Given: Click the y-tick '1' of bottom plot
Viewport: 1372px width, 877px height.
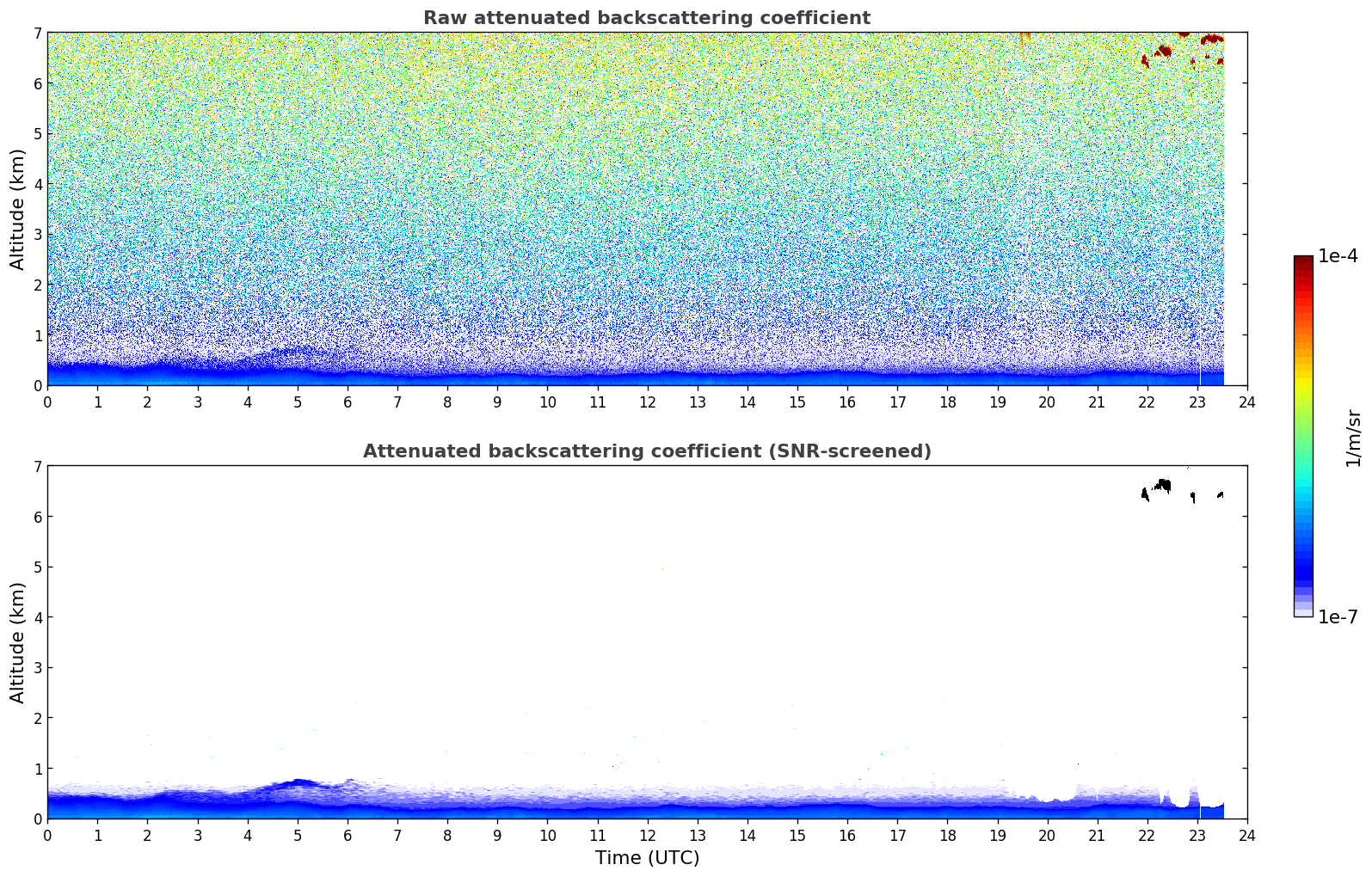Looking at the screenshot, I should pyautogui.click(x=37, y=769).
